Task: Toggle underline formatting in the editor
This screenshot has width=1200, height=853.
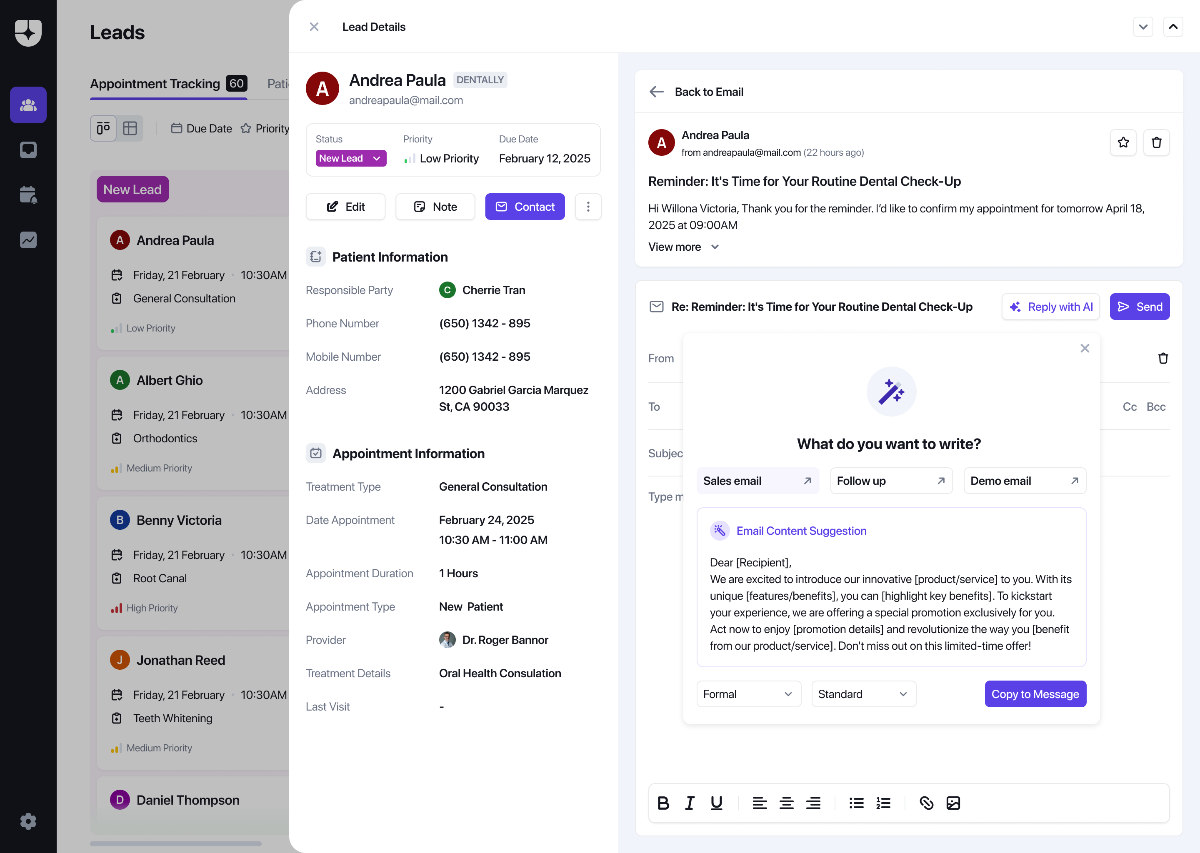Action: [x=716, y=803]
